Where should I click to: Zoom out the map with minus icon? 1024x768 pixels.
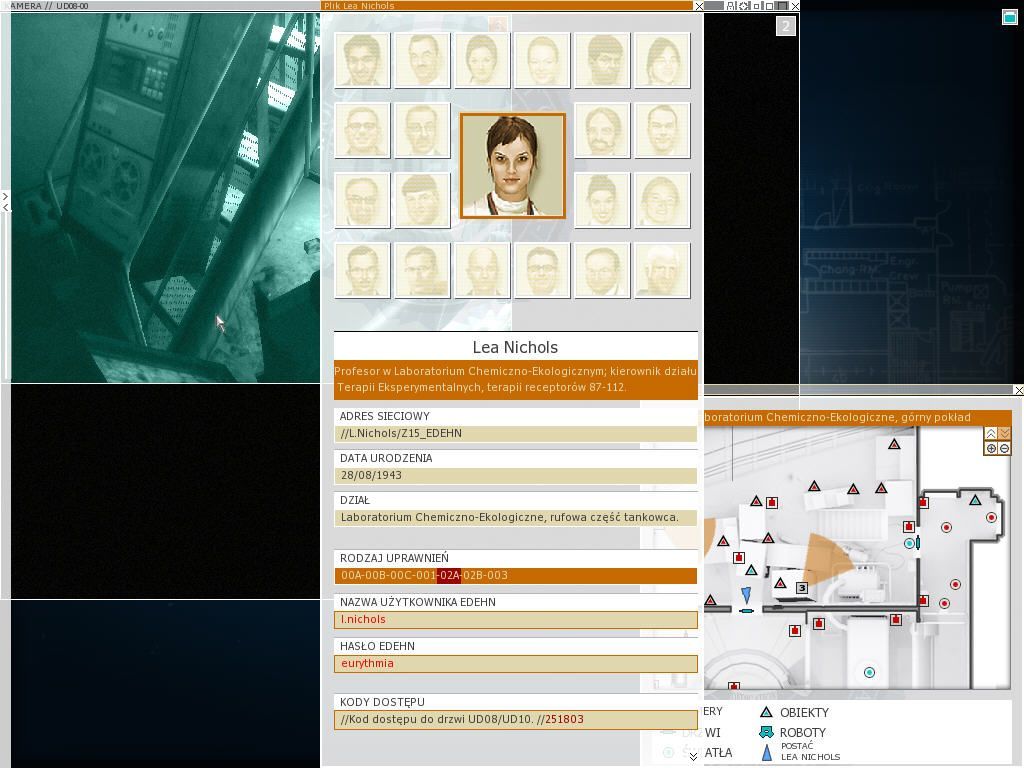[1004, 449]
